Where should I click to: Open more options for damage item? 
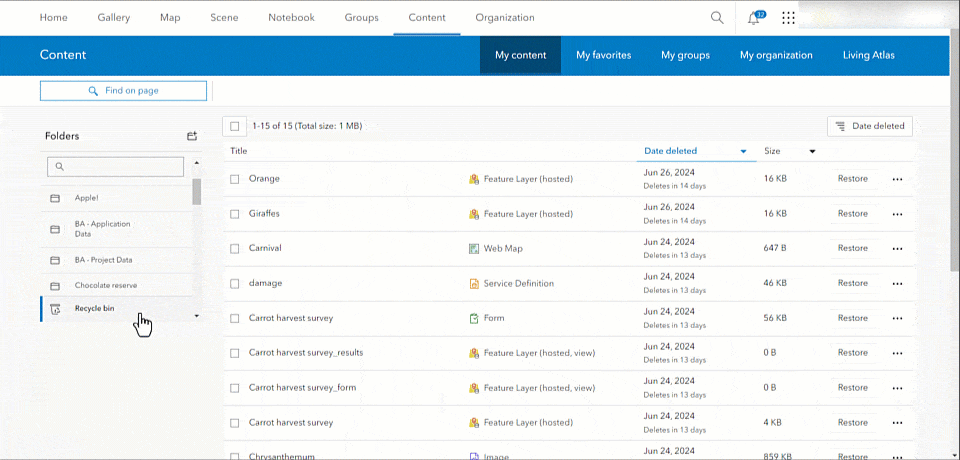[896, 283]
